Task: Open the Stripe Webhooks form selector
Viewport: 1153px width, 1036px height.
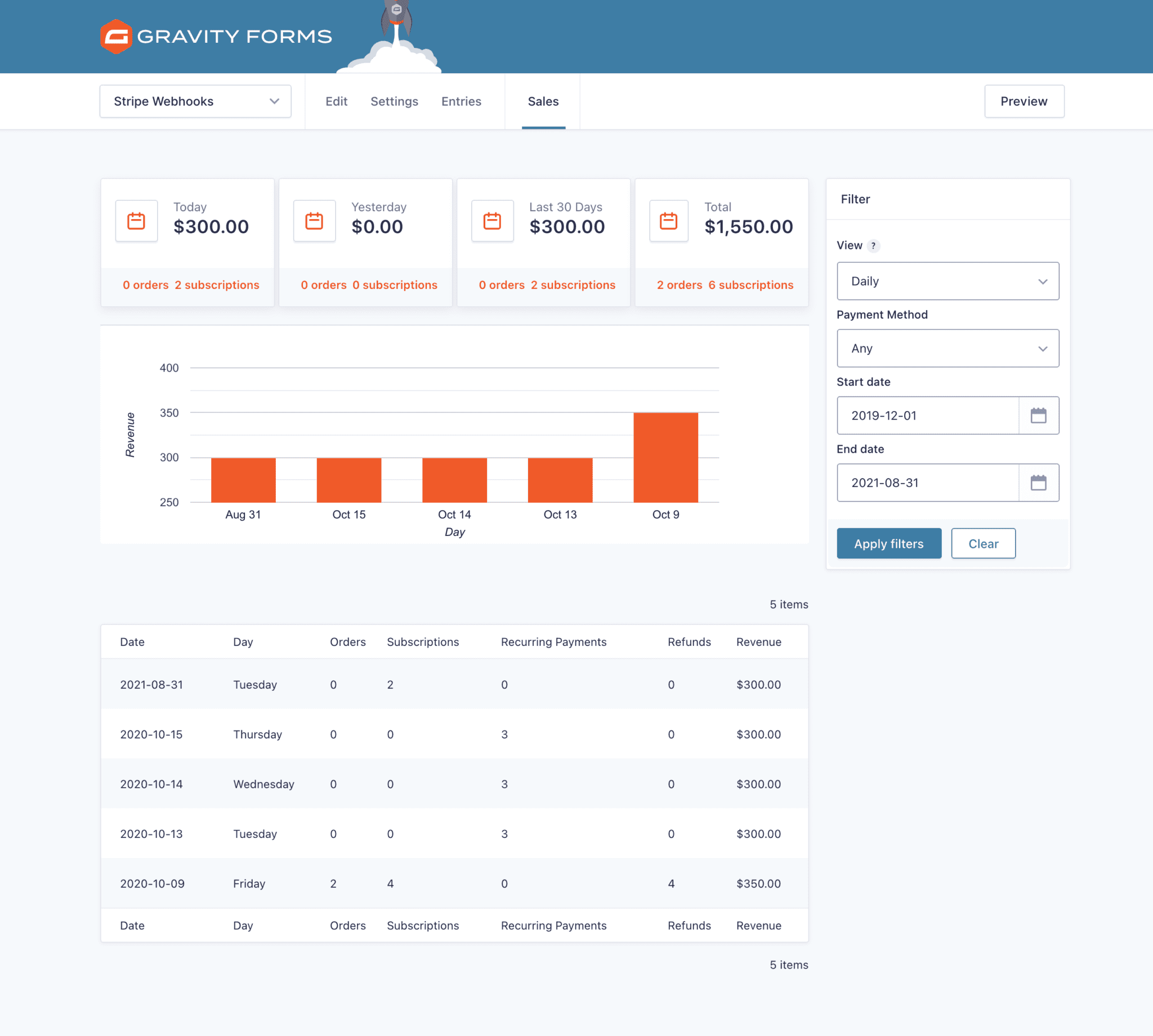Action: [x=195, y=101]
